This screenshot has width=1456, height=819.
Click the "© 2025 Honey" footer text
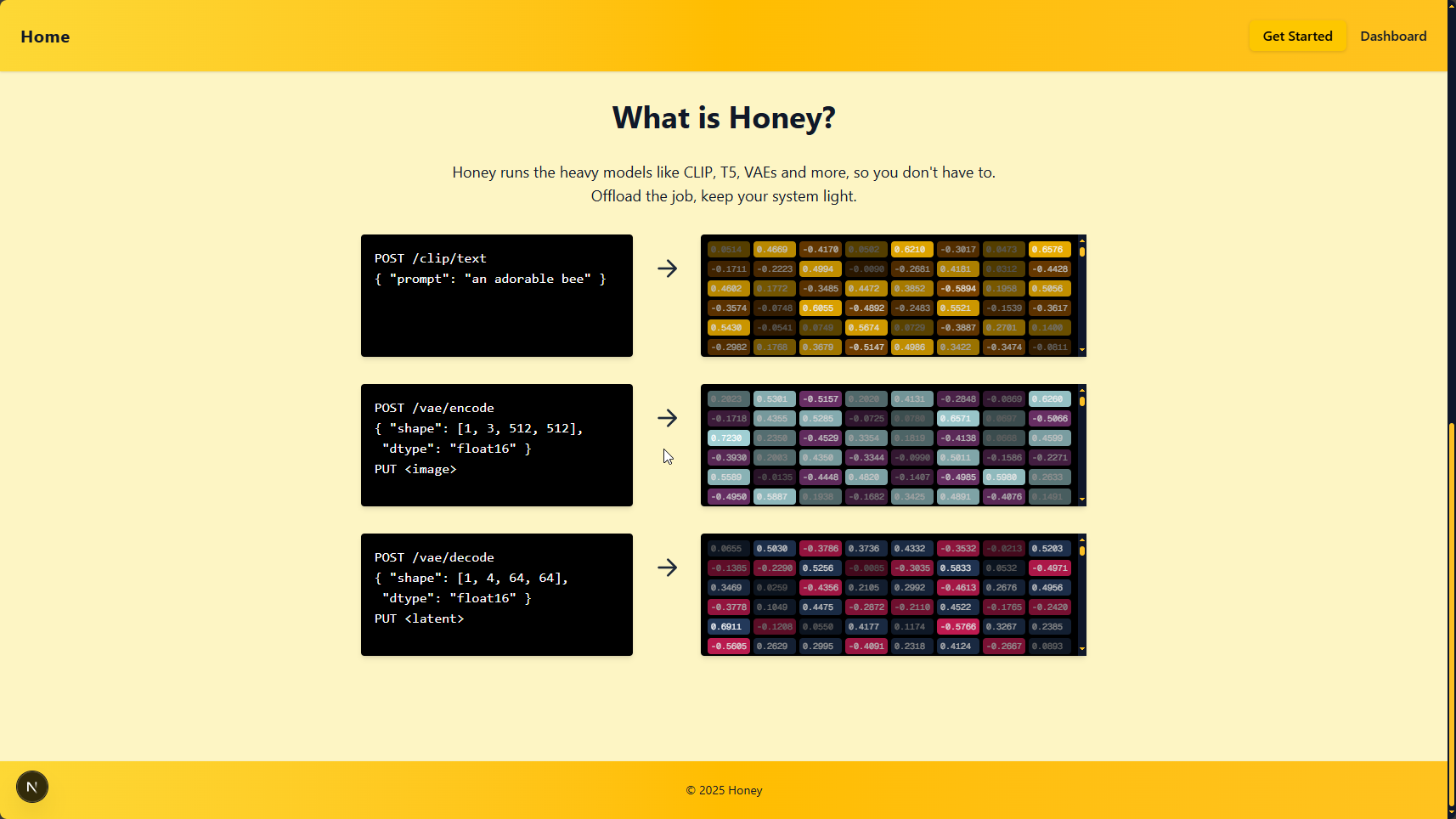[x=724, y=790]
